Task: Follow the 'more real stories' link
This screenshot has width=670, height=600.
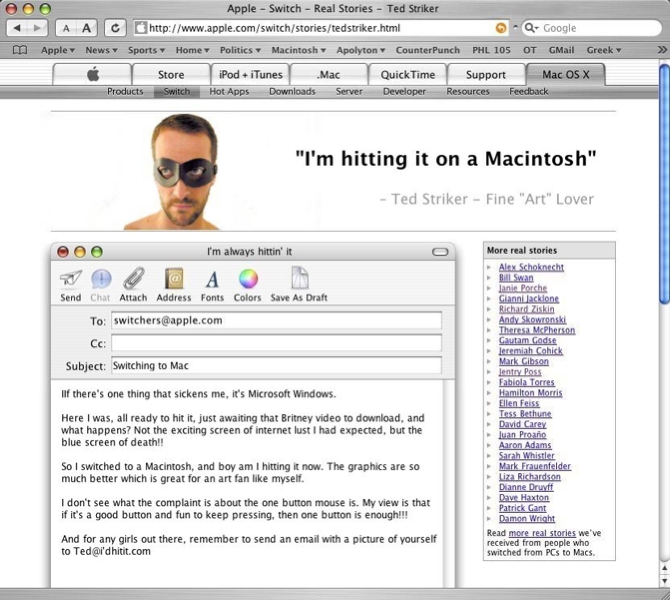Action: click(540, 534)
